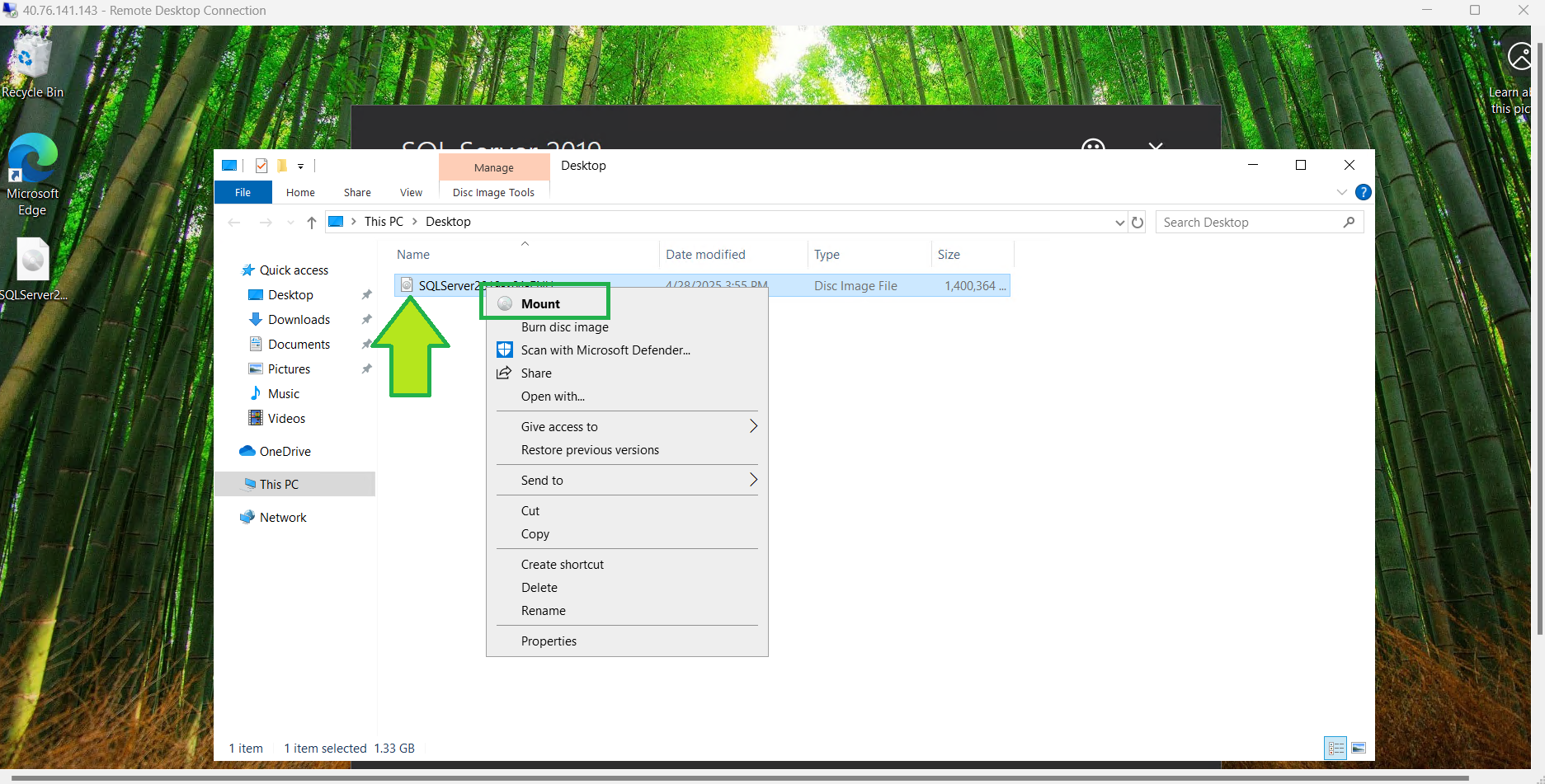Open Videos in navigation pane
The width and height of the screenshot is (1545, 784).
[286, 419]
